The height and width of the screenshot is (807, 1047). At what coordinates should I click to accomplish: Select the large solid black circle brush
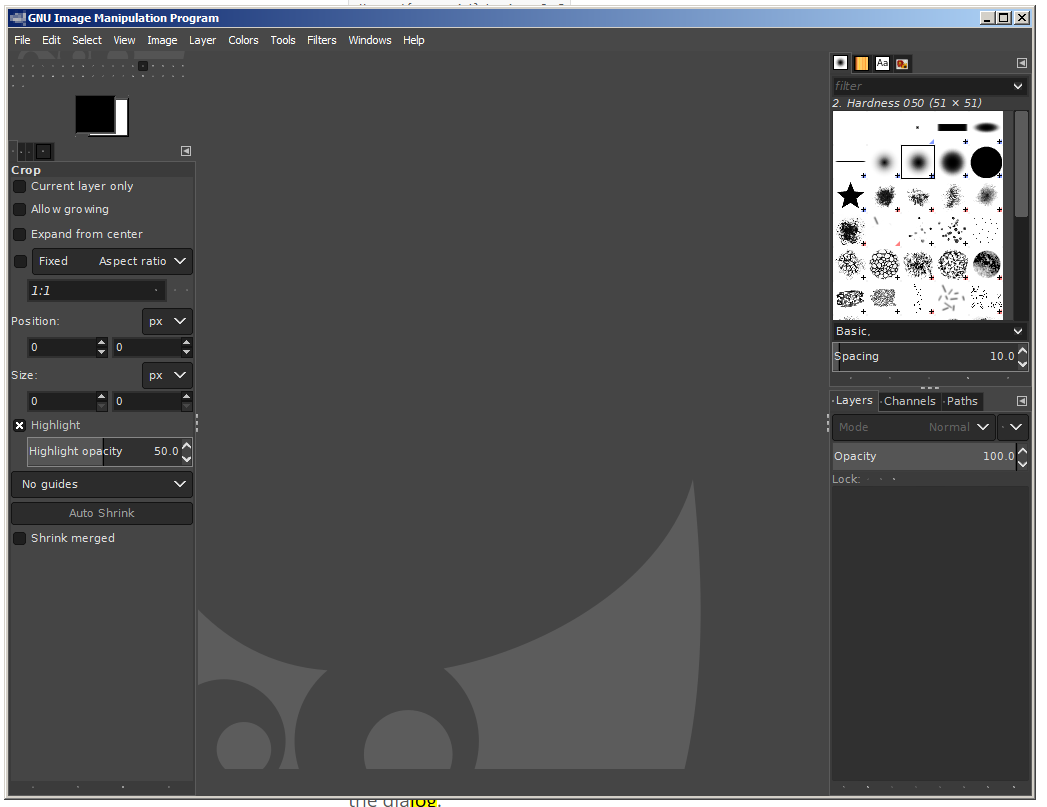point(986,161)
